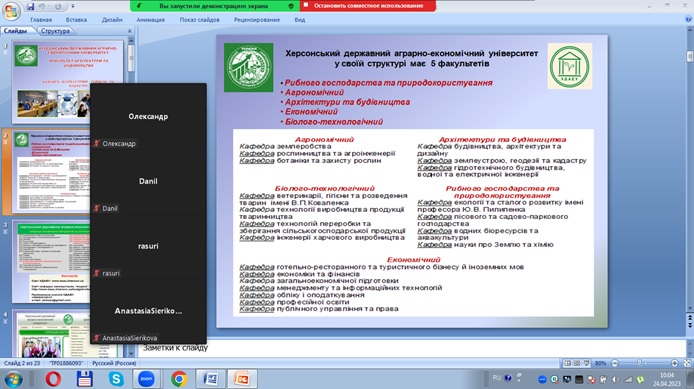Click the Office button
694x389 pixels.
coord(11,11)
